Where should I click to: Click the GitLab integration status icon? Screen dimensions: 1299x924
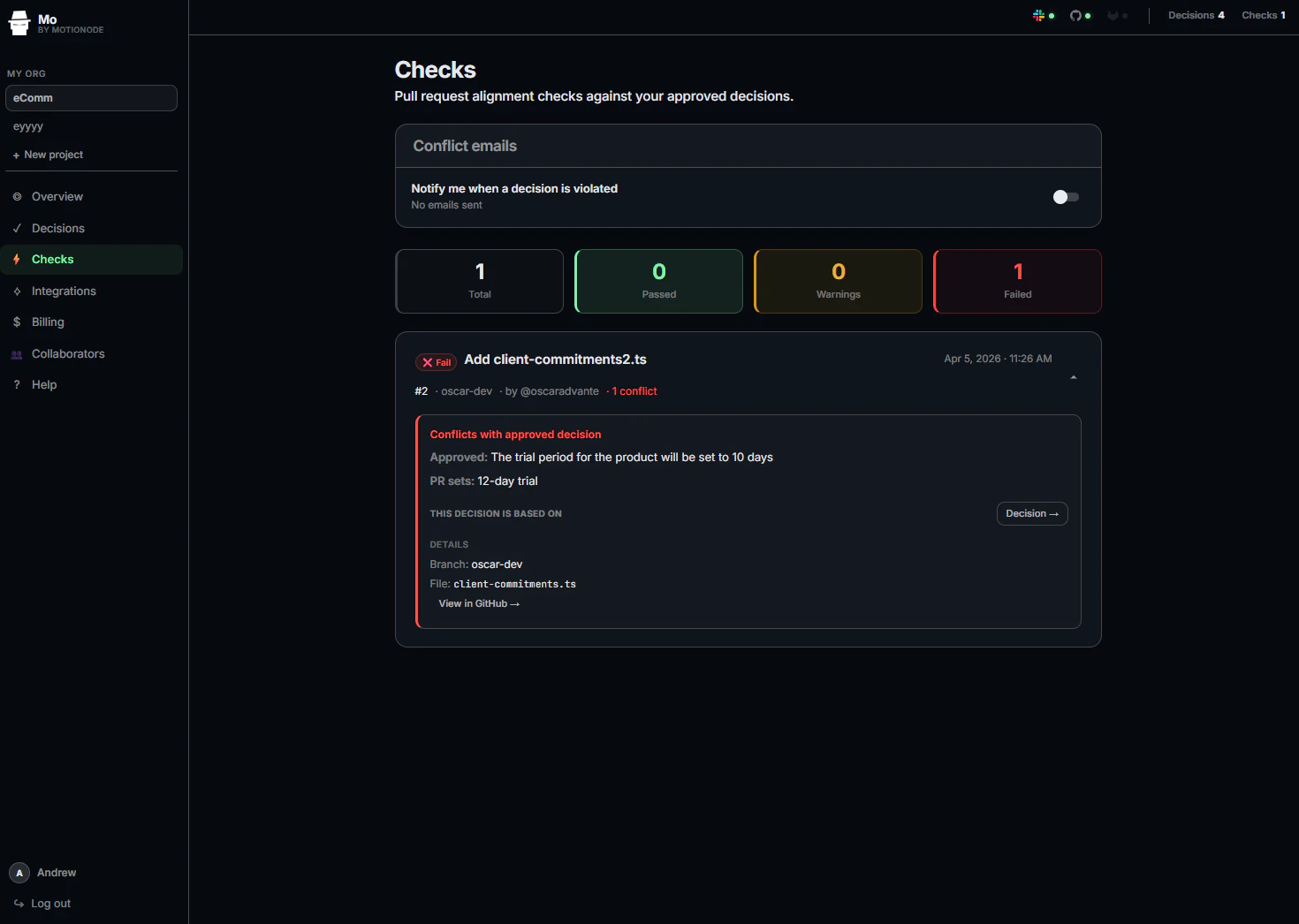(1113, 15)
